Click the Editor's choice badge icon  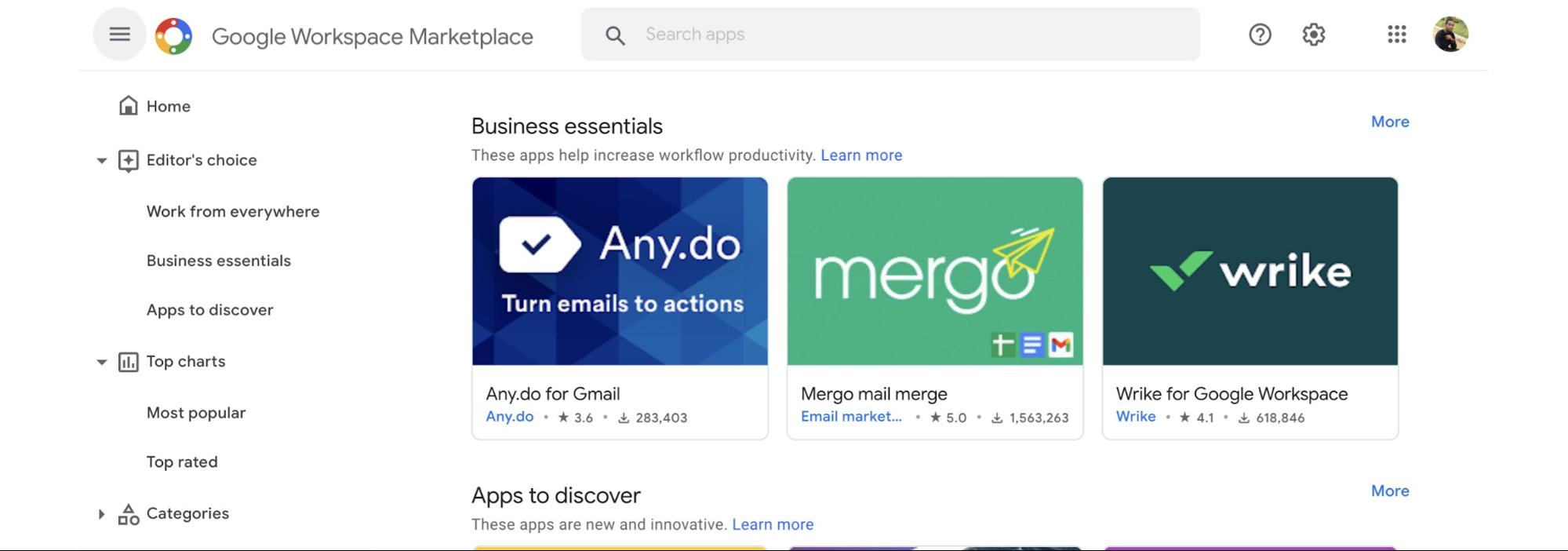pyautogui.click(x=129, y=161)
